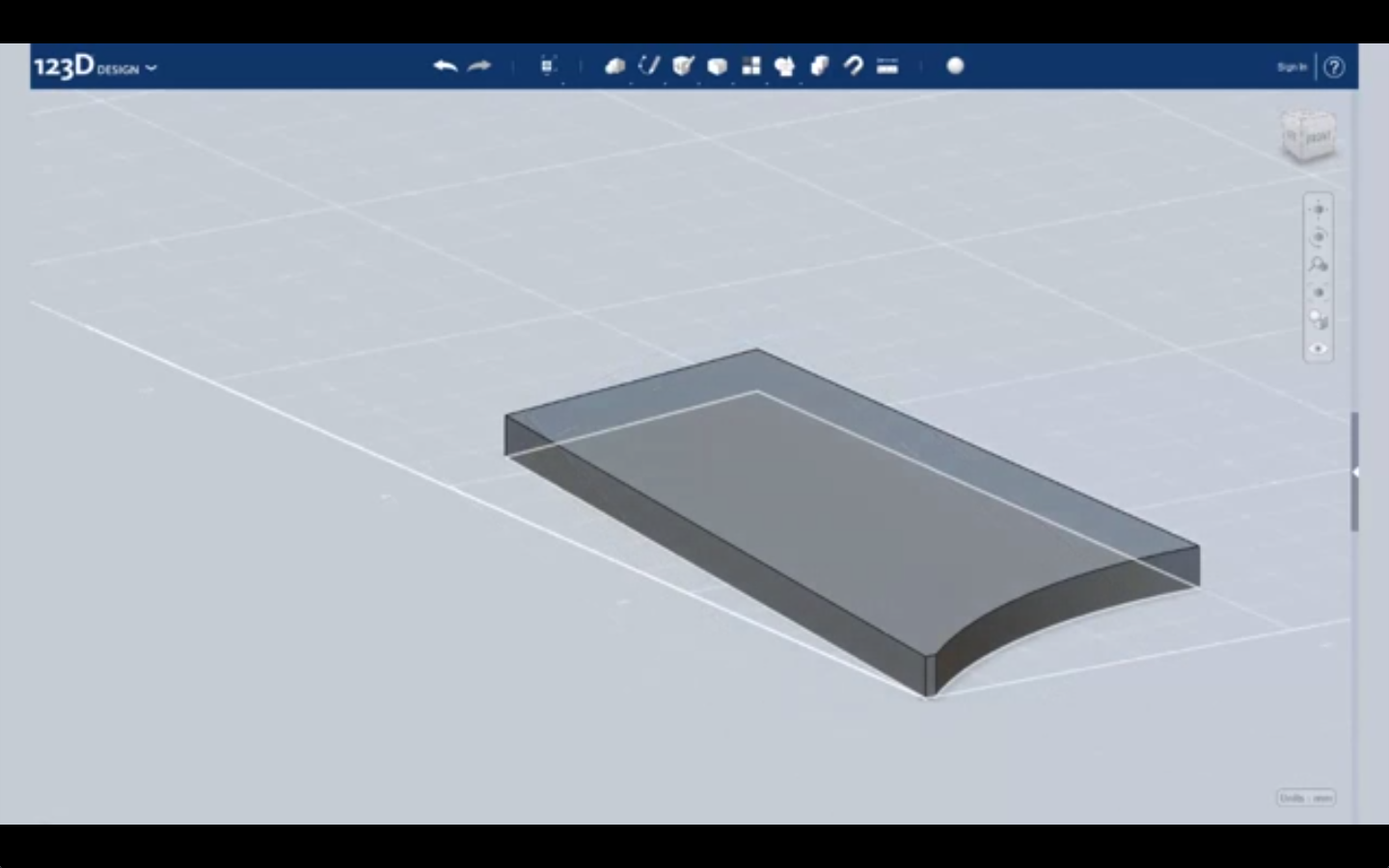The image size is (1389, 868).
Task: Click the View Cube to reorient
Action: click(x=1309, y=136)
